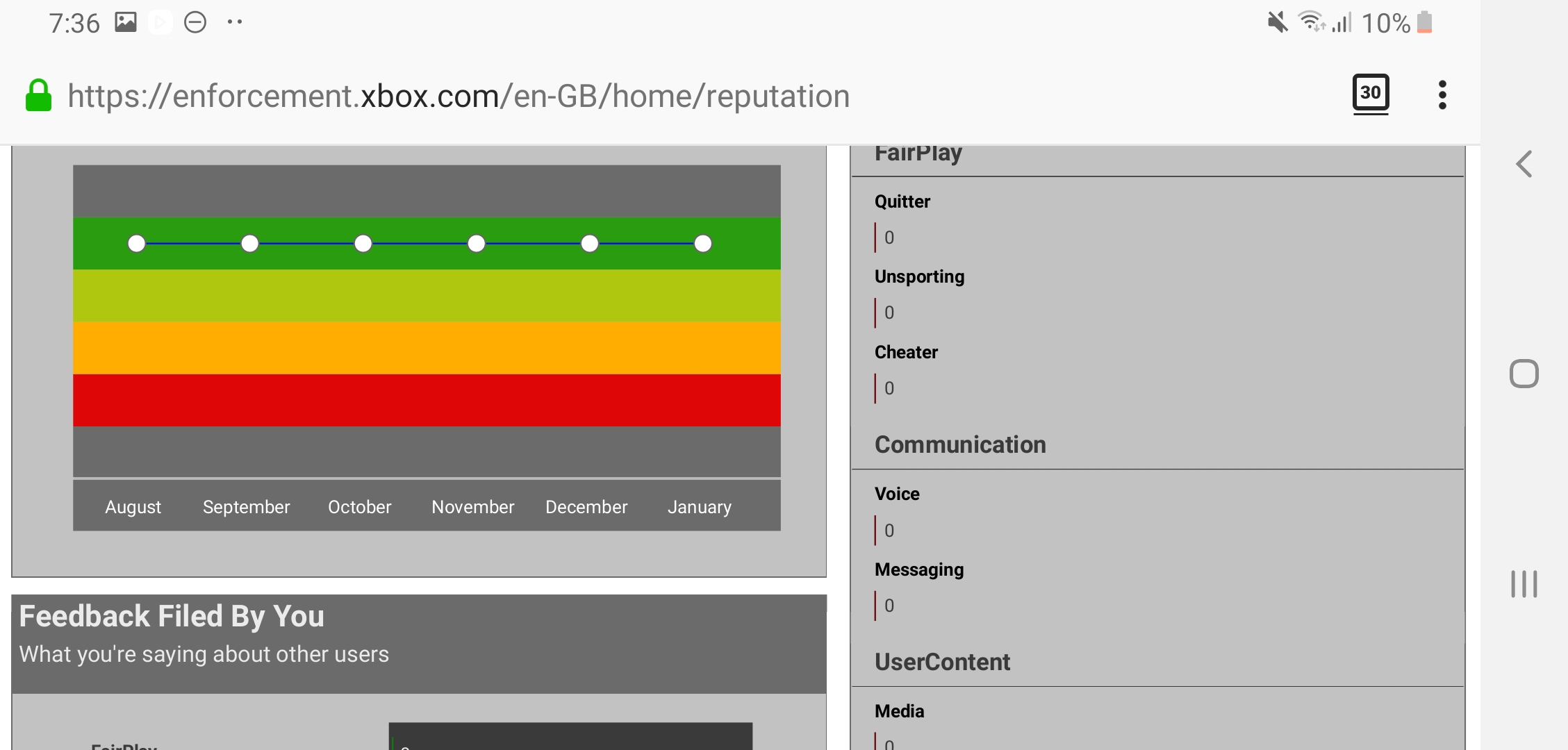Open recent apps with three-bar button
The height and width of the screenshot is (750, 1568).
(1524, 584)
